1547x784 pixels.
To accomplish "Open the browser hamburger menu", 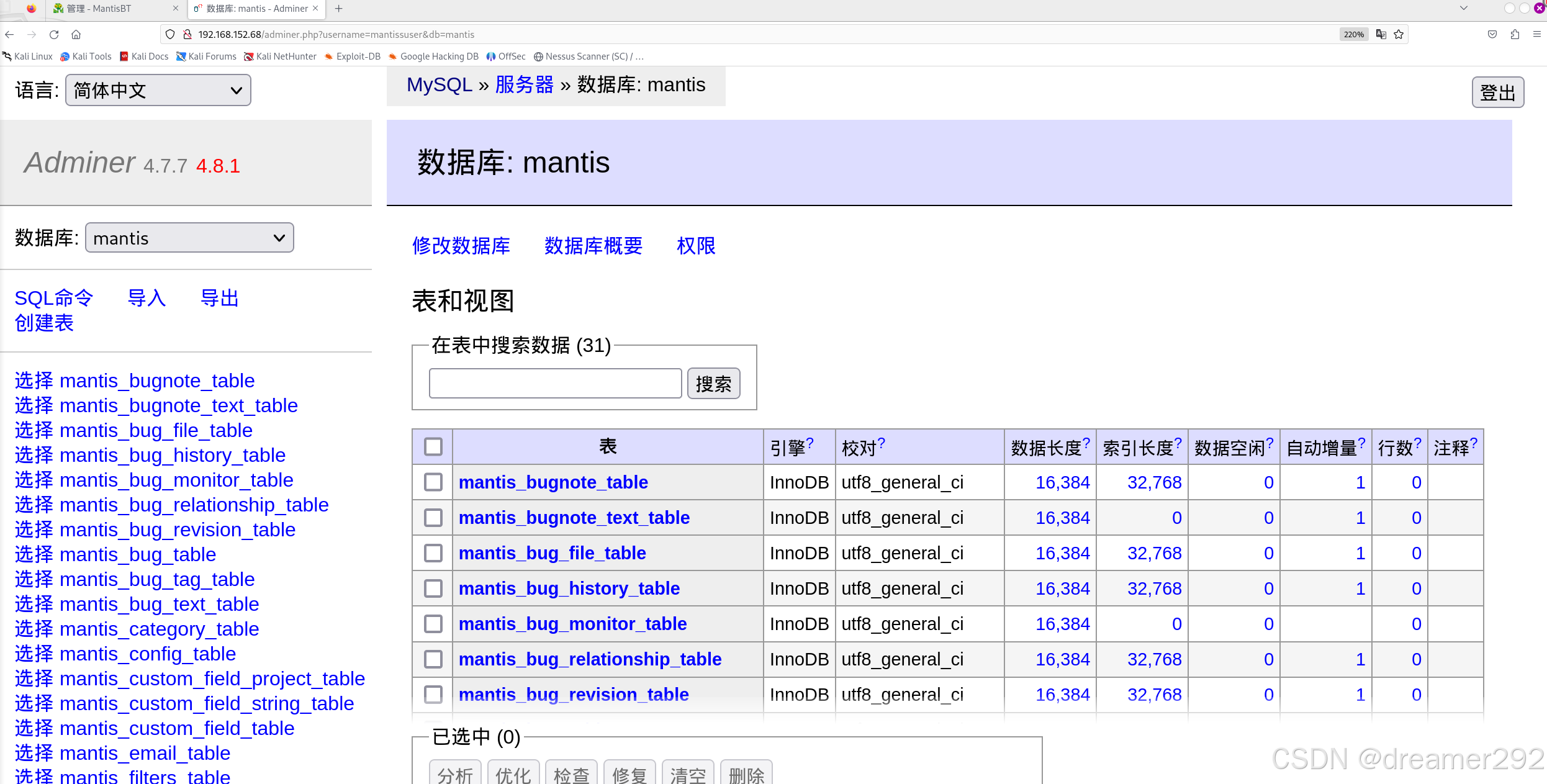I will [x=1537, y=35].
